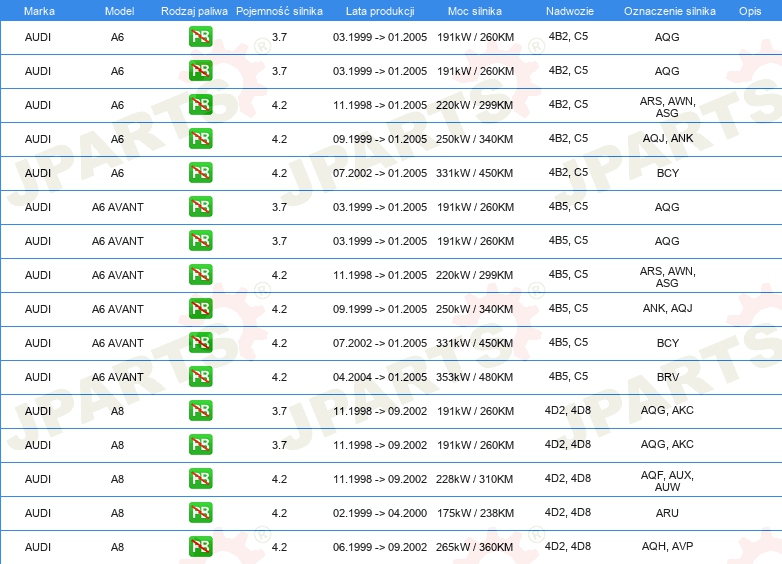Select engine code 'BRV'
This screenshot has height=564, width=782.
668,377
